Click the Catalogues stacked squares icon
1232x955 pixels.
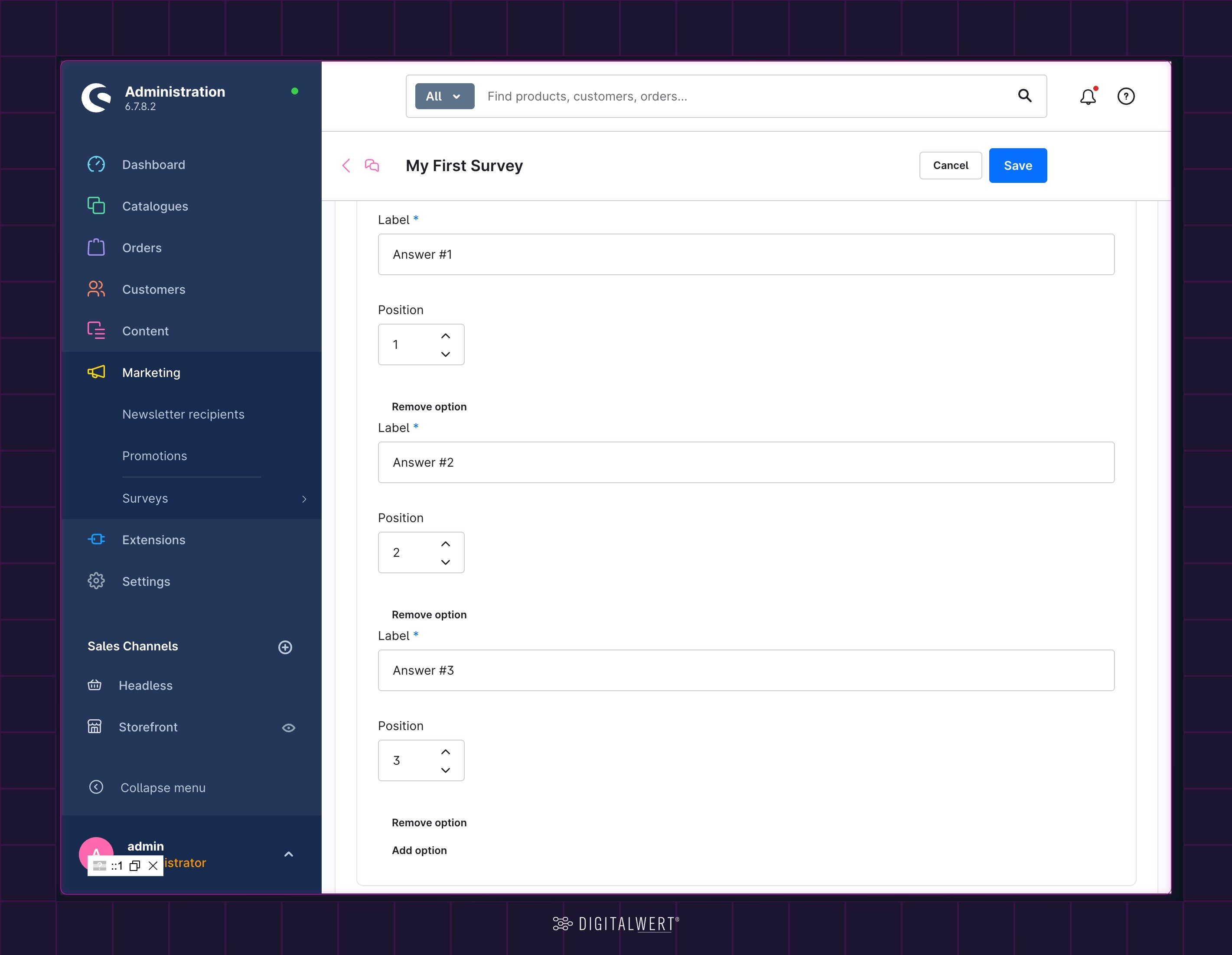tap(96, 206)
